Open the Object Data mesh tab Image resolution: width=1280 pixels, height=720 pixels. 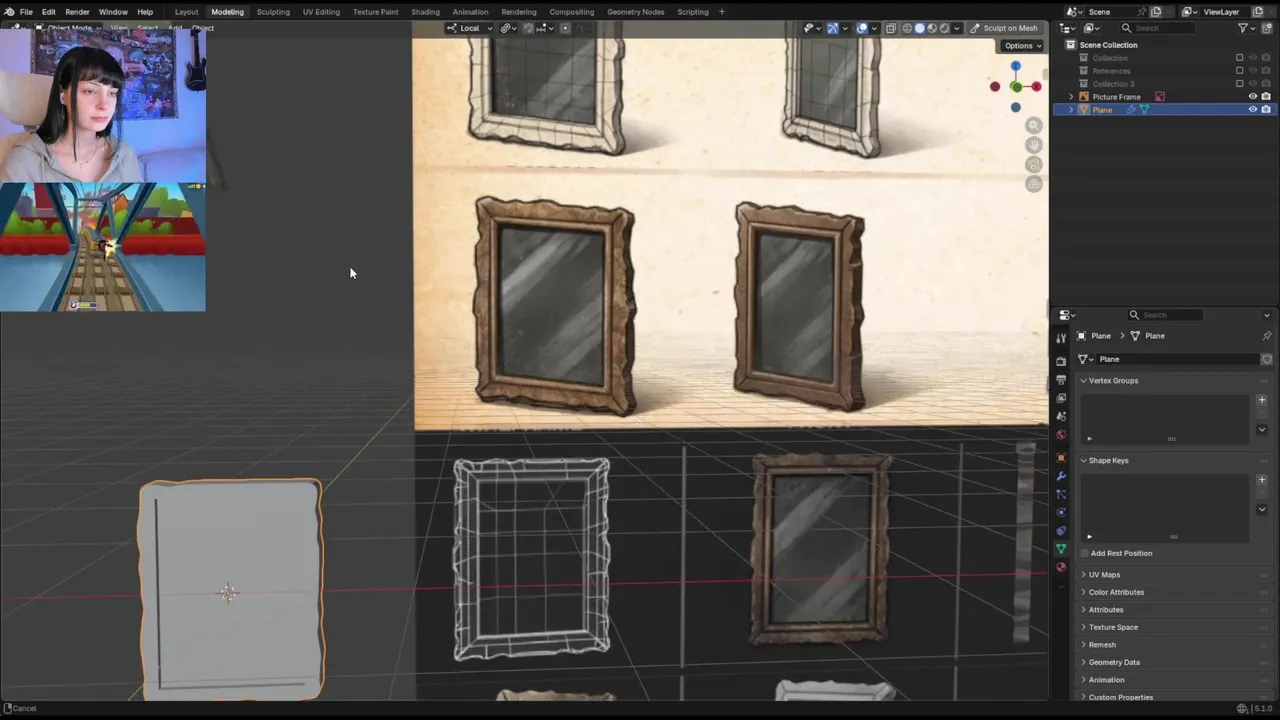(x=1061, y=549)
